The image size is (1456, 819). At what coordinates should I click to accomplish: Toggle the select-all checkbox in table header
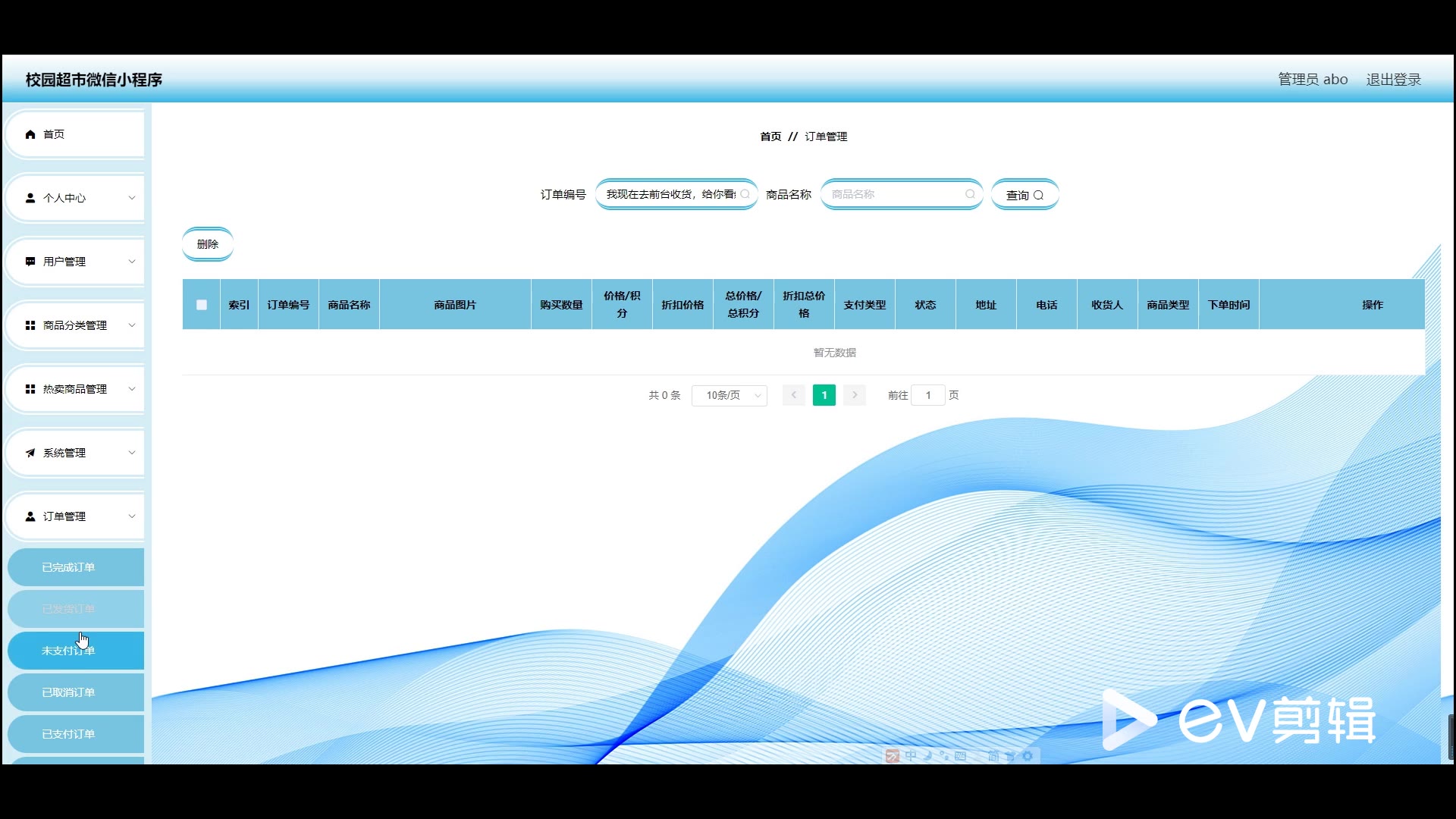click(202, 305)
